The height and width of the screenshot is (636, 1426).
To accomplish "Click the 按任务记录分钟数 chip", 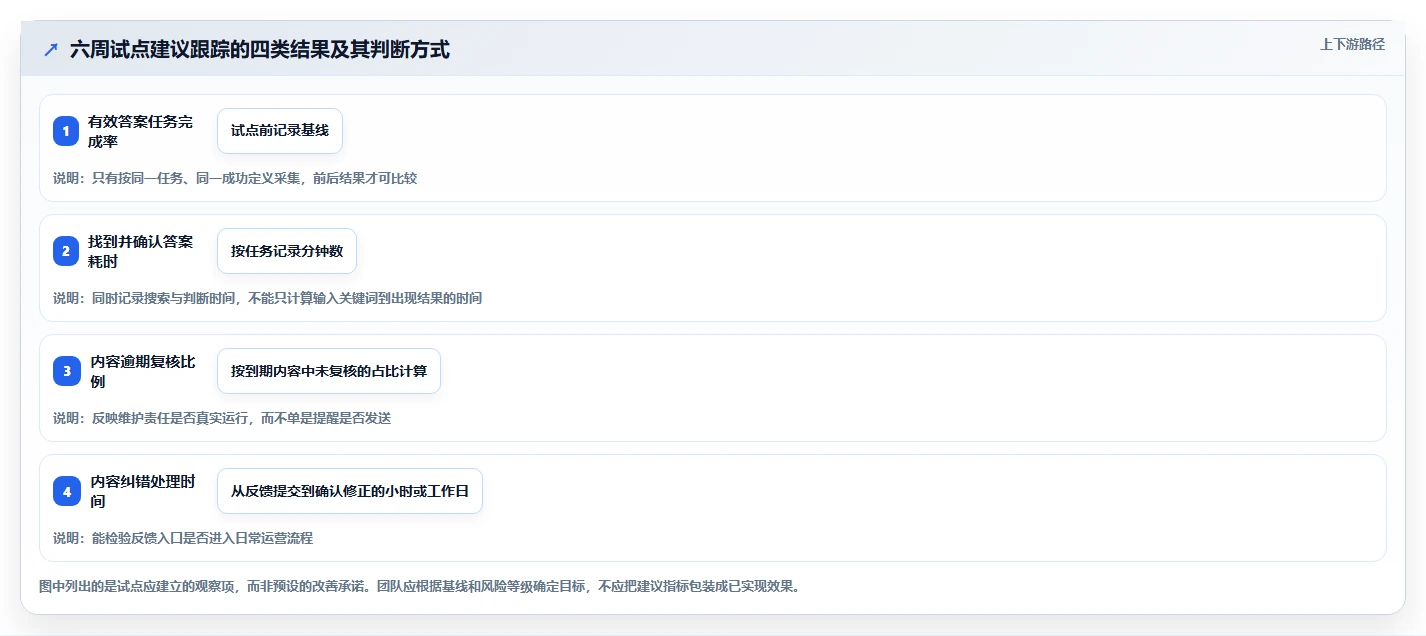I will click(x=287, y=251).
